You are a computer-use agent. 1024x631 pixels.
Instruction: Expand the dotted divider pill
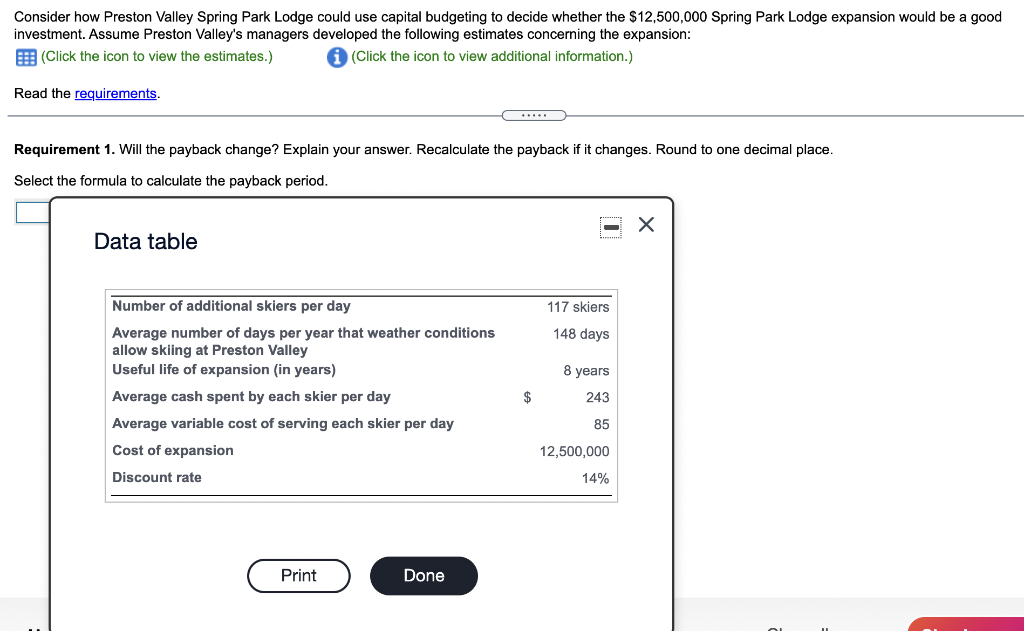(x=534, y=115)
